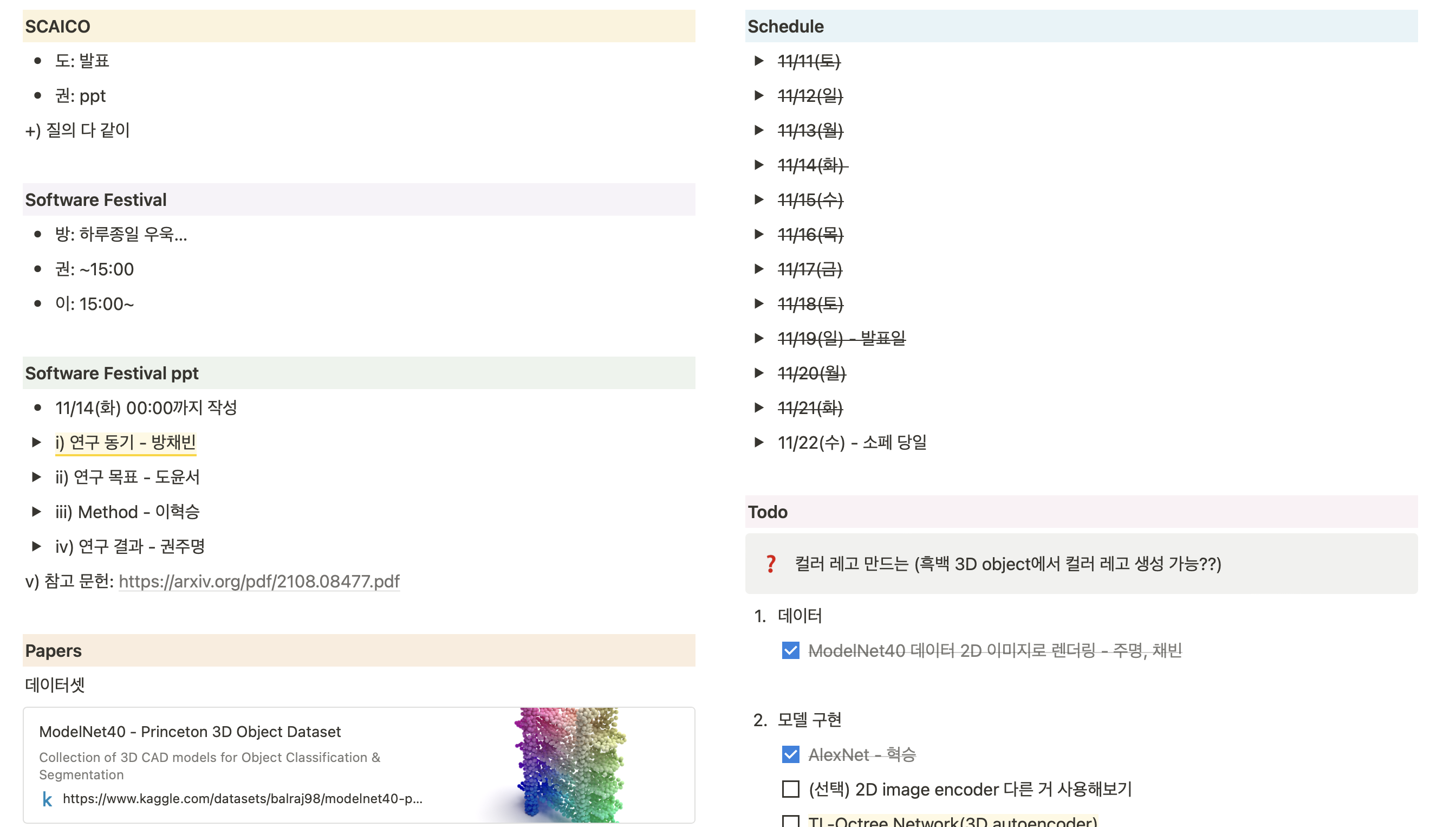The image size is (1456, 827).
Task: Expand the i) 연구 동기 - 방채빈 toggle
Action: 36,442
